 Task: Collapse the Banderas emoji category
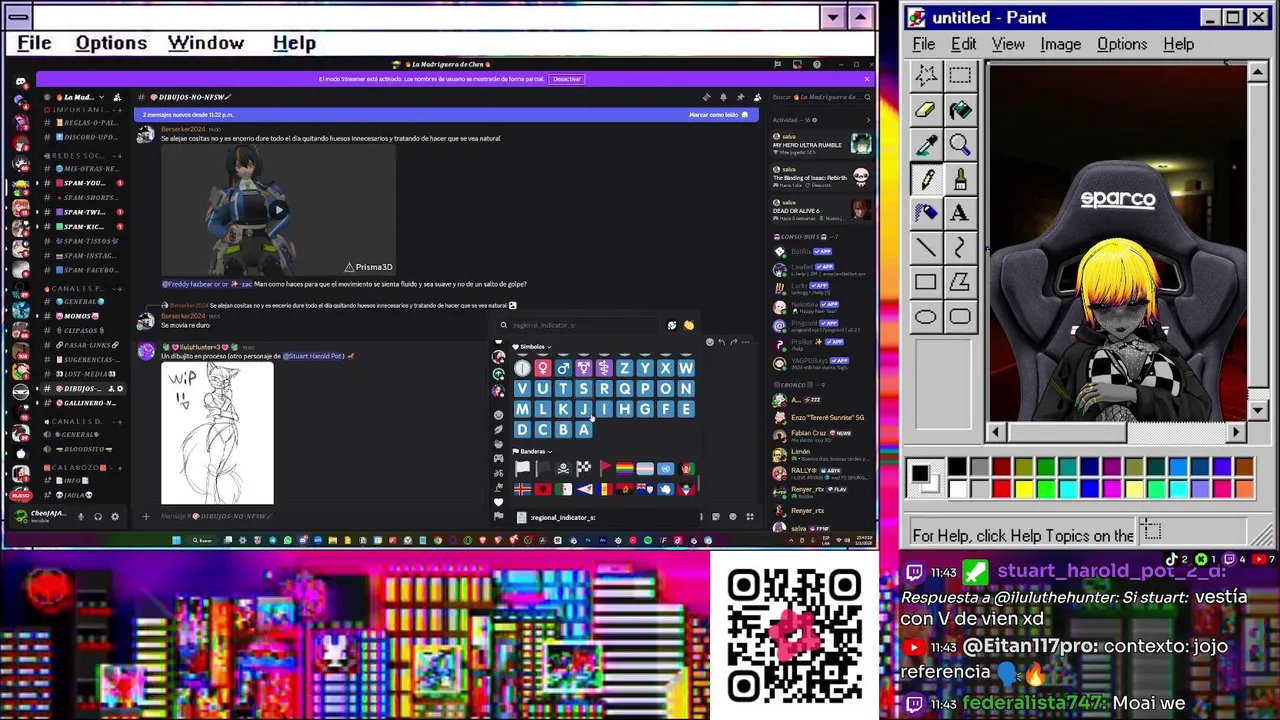(534, 451)
